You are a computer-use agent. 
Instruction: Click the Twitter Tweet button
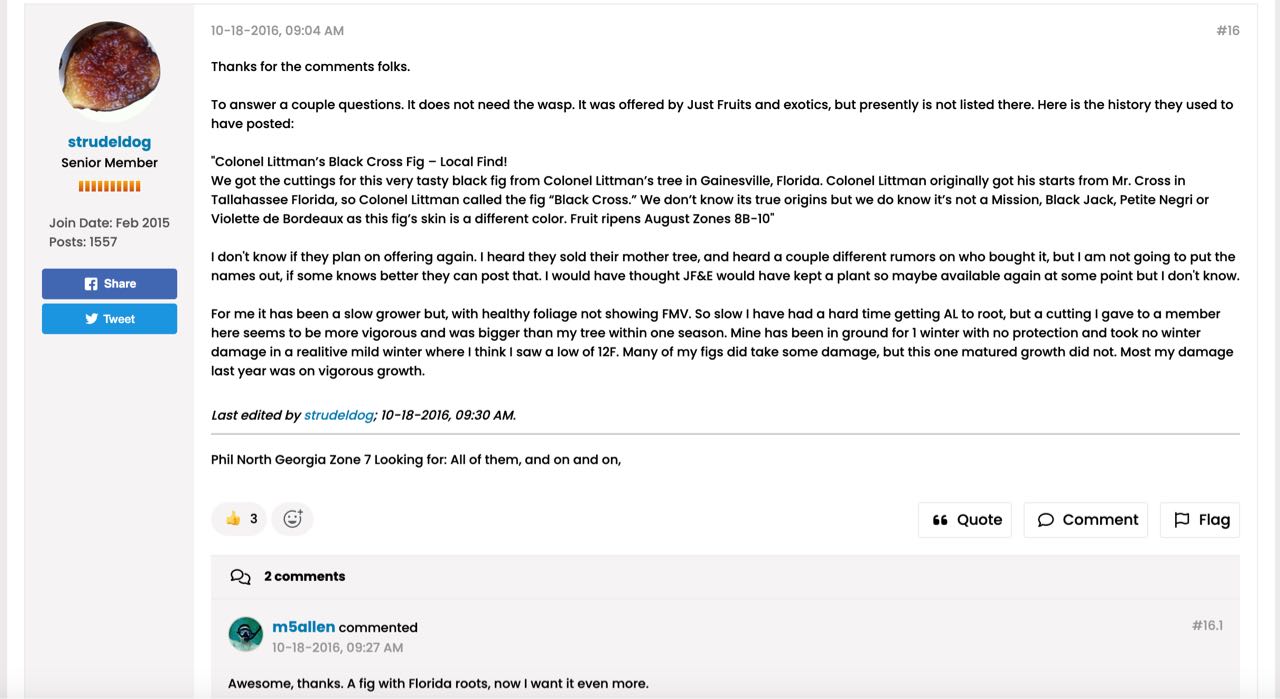(x=109, y=319)
